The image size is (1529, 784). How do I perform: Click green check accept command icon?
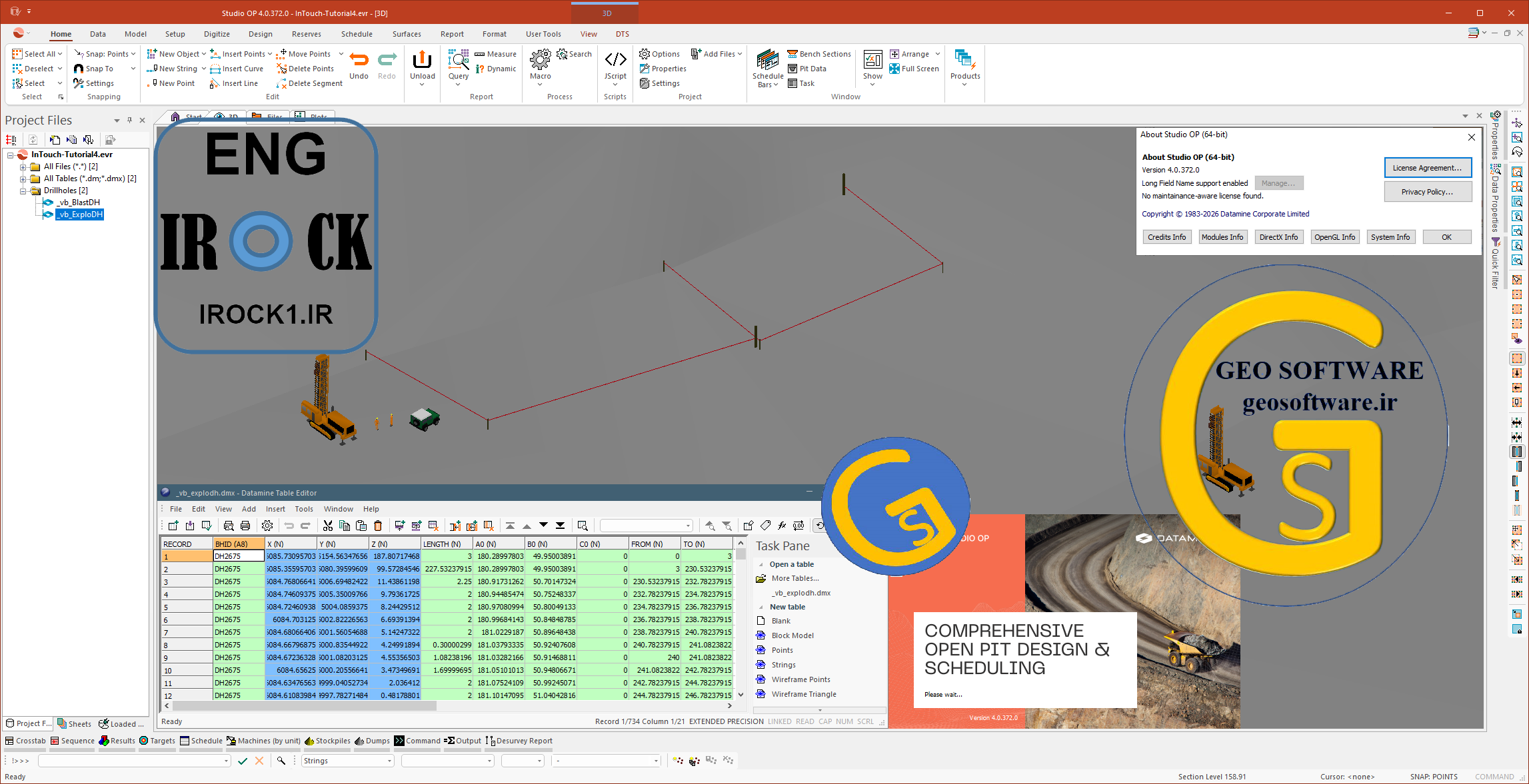tap(242, 761)
